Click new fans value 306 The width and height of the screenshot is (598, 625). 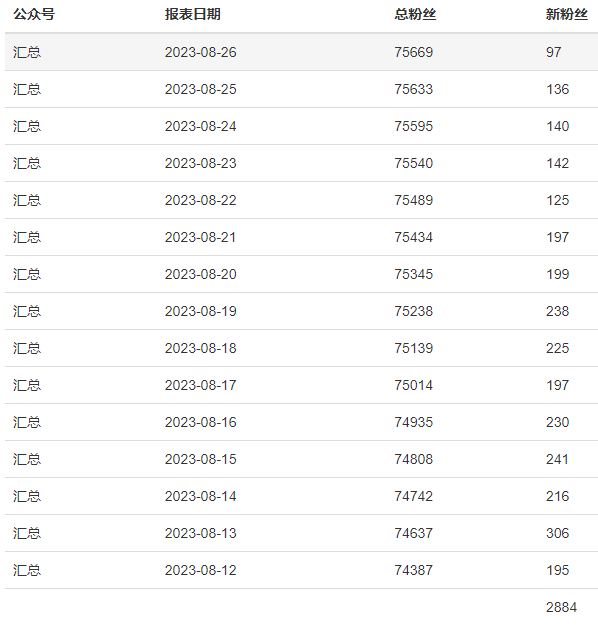pos(557,533)
